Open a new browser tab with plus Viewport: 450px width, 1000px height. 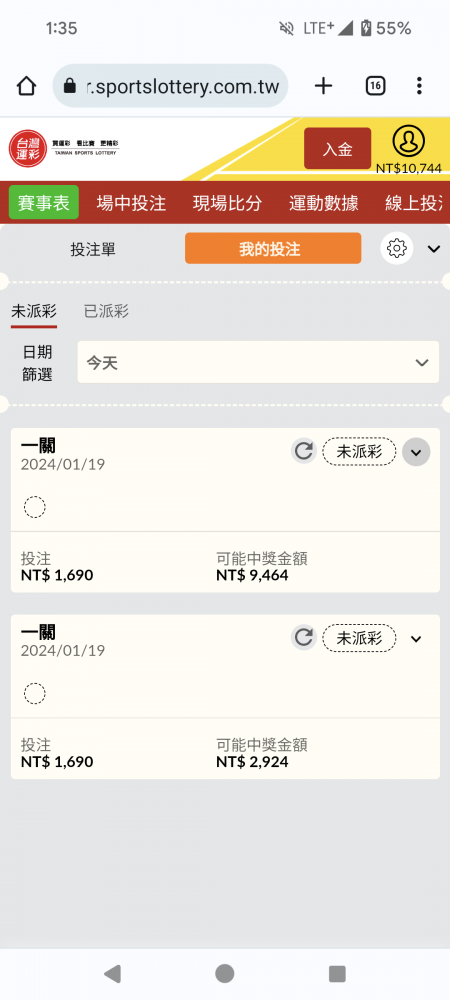pos(324,85)
